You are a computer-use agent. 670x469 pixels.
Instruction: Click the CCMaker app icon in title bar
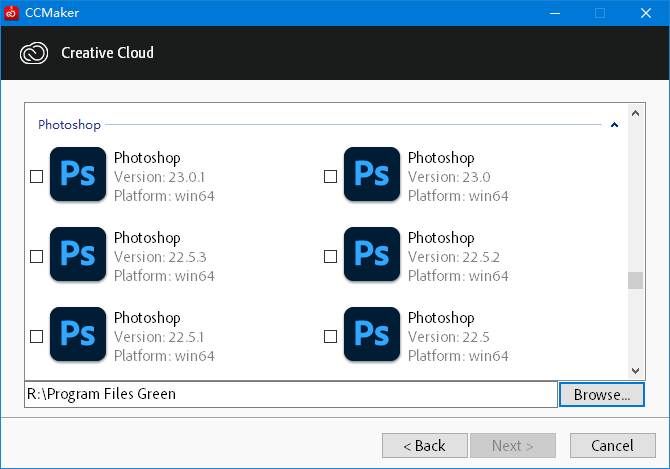(11, 13)
